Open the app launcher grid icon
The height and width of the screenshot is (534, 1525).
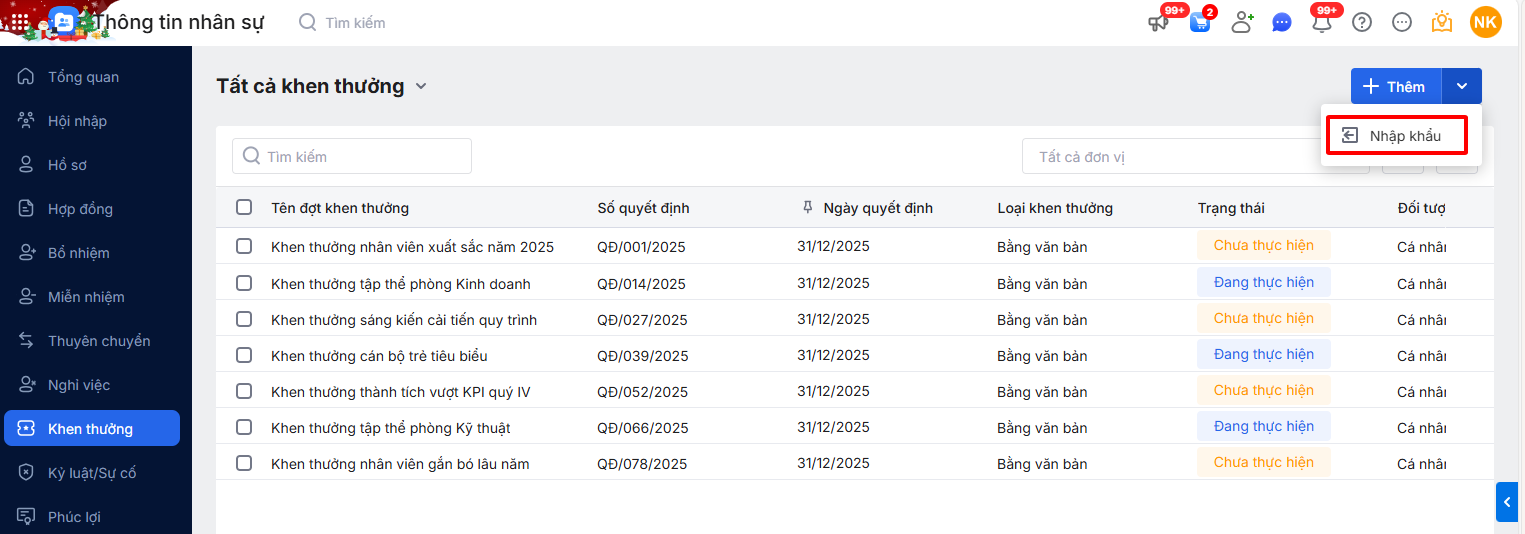coord(20,22)
